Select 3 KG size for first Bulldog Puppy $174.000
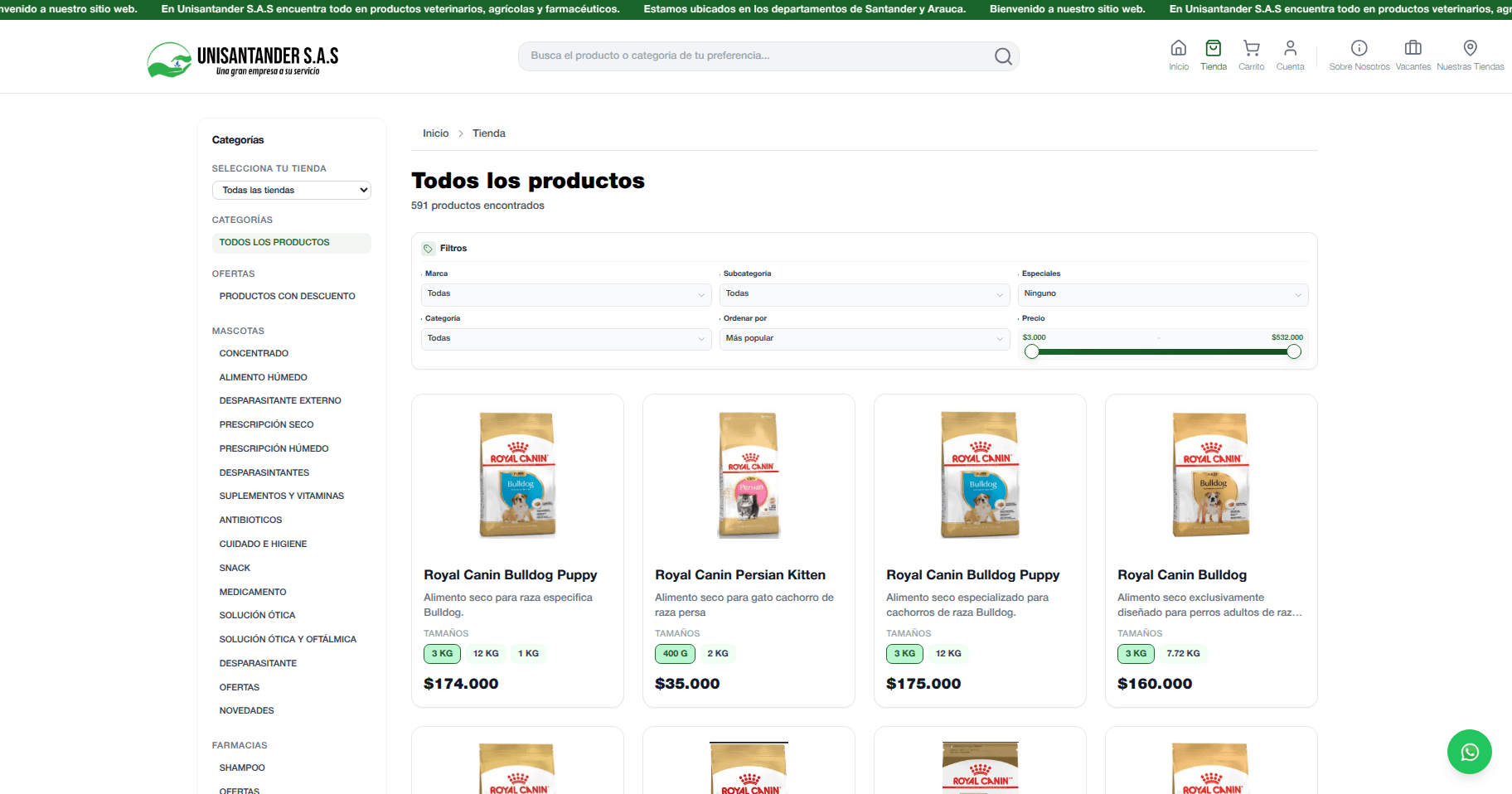 (x=443, y=654)
